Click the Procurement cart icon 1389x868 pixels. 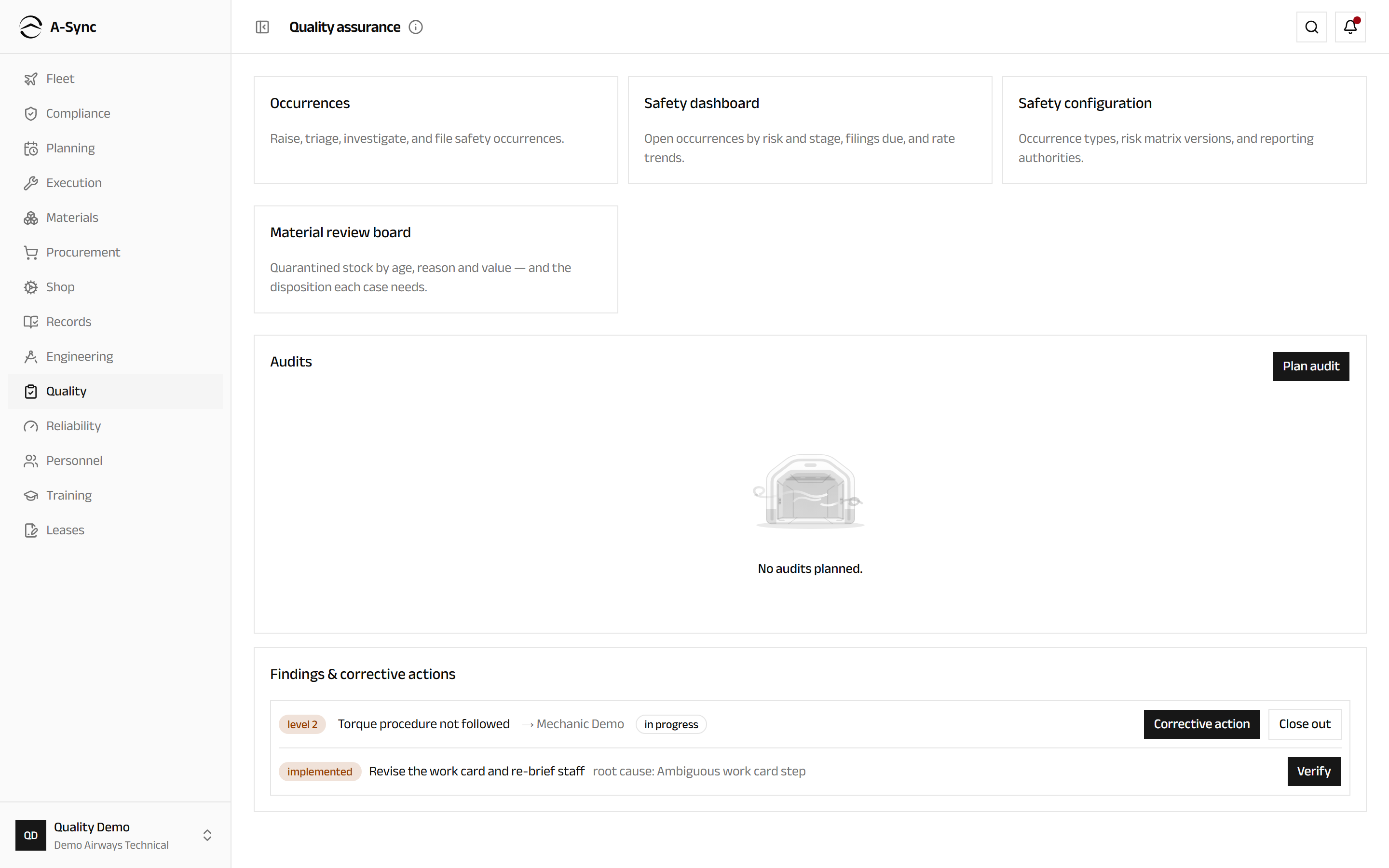(31, 253)
